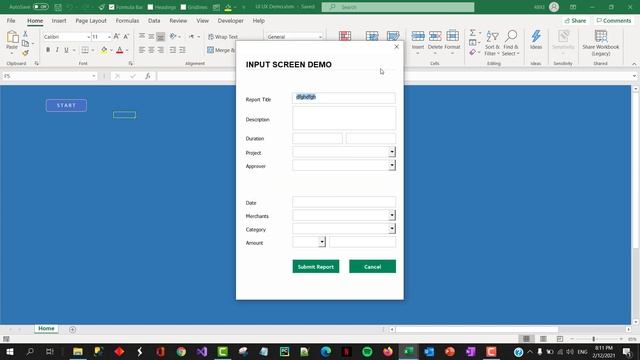Switch to the Formulas tab
The height and width of the screenshot is (360, 640).
(127, 21)
